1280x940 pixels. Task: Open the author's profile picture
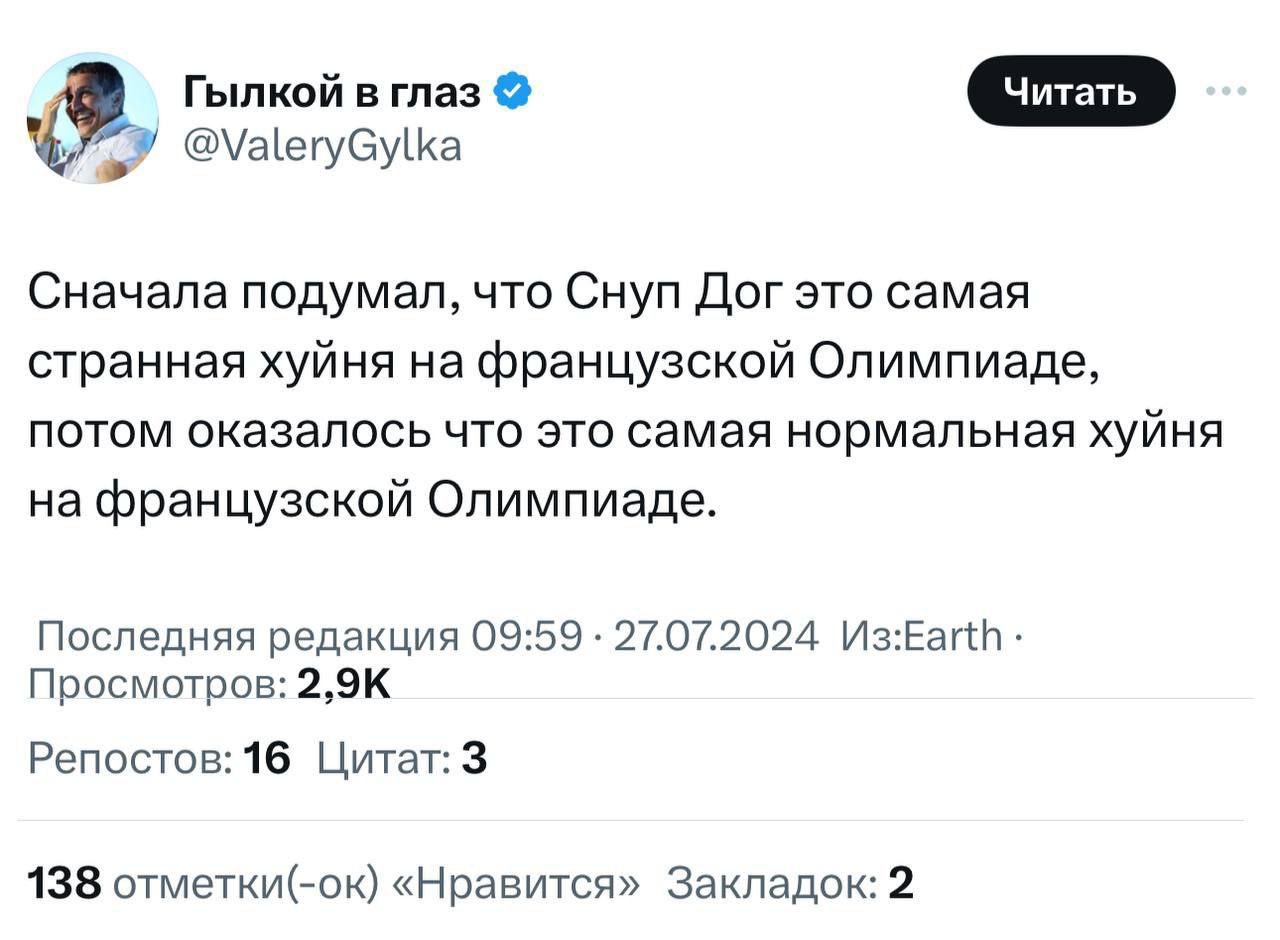pos(92,117)
